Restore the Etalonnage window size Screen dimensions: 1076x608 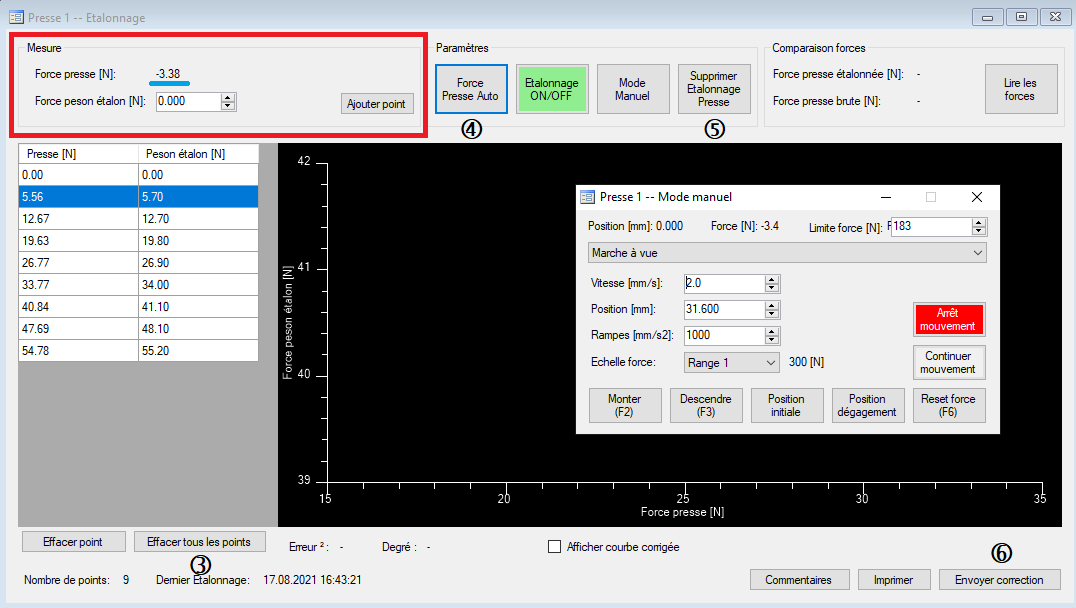[x=1022, y=17]
